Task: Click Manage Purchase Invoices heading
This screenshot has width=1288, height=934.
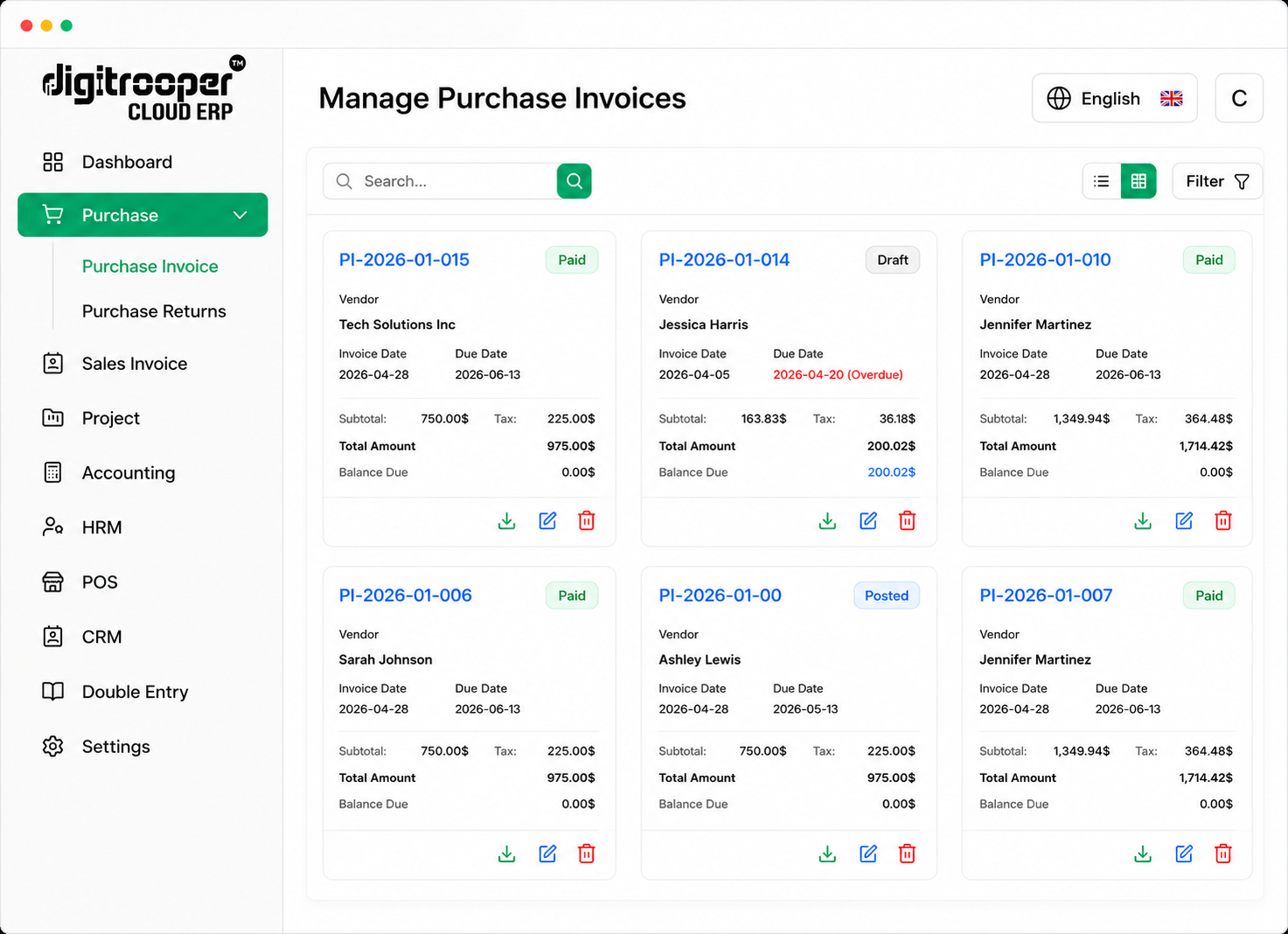Action: (x=502, y=98)
